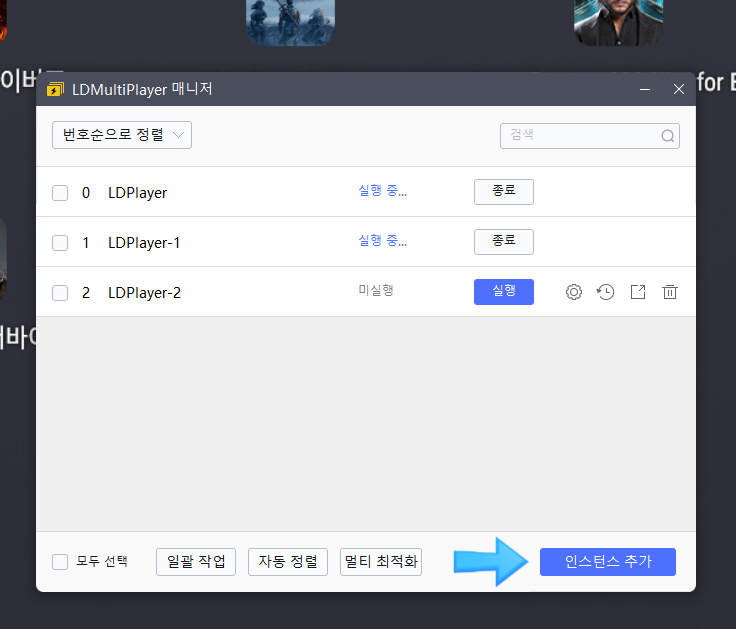Enable the 모두 선택 checkbox
The image size is (736, 629).
[x=60, y=561]
